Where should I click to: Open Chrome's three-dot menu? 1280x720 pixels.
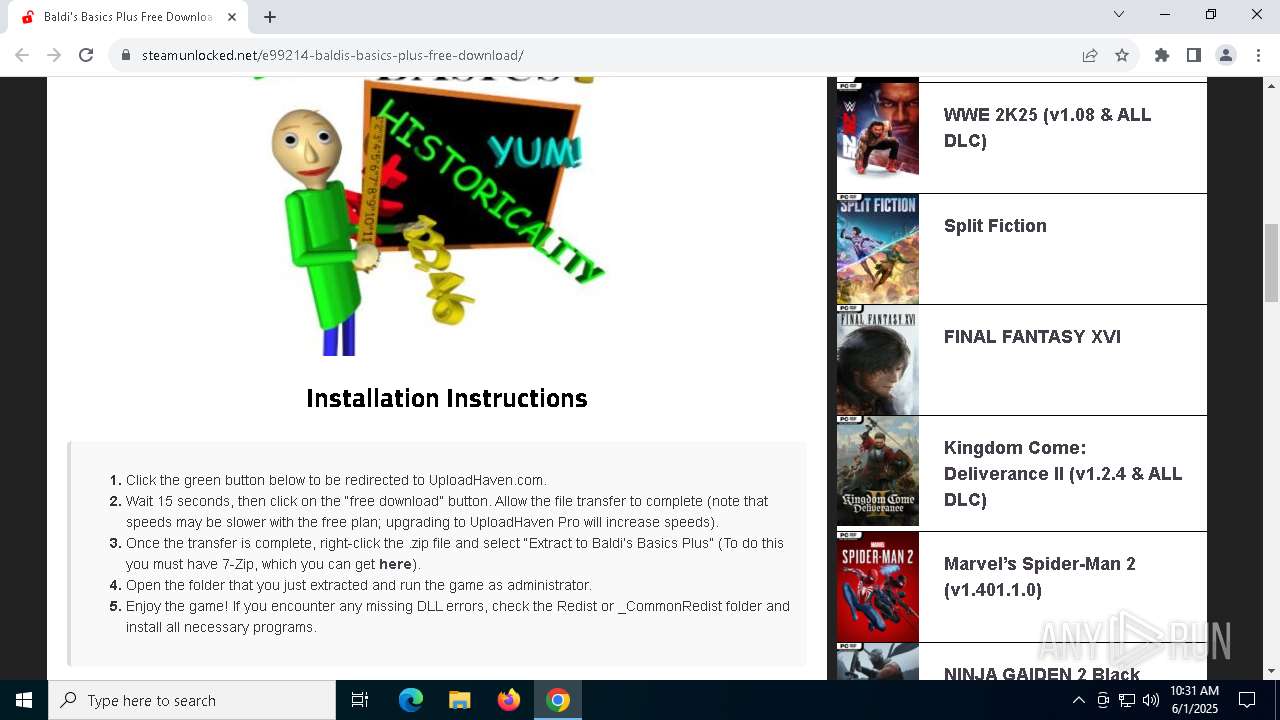click(x=1258, y=55)
